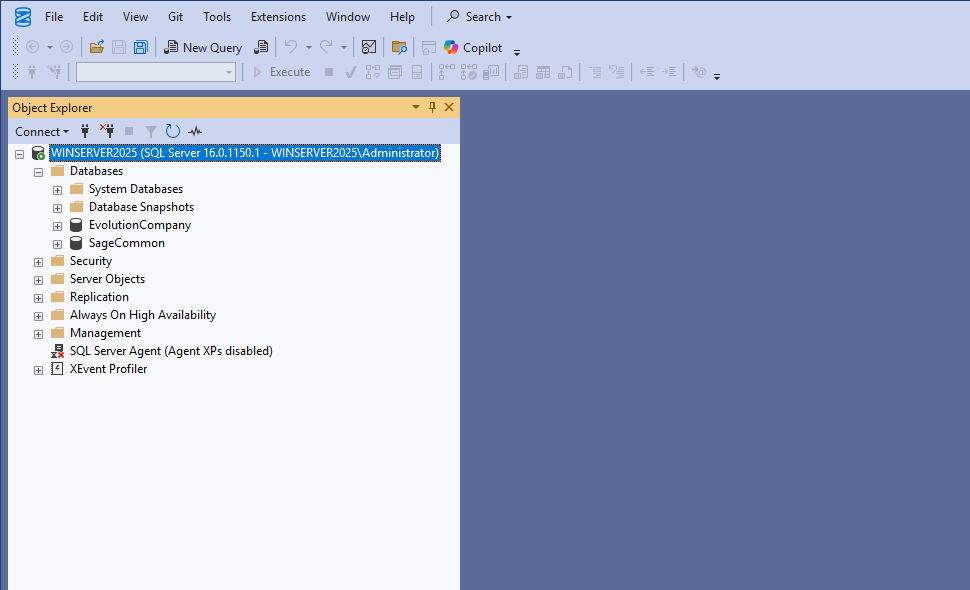970x590 pixels.
Task: Expand the EvolutionCompany database node
Action: click(x=58, y=225)
